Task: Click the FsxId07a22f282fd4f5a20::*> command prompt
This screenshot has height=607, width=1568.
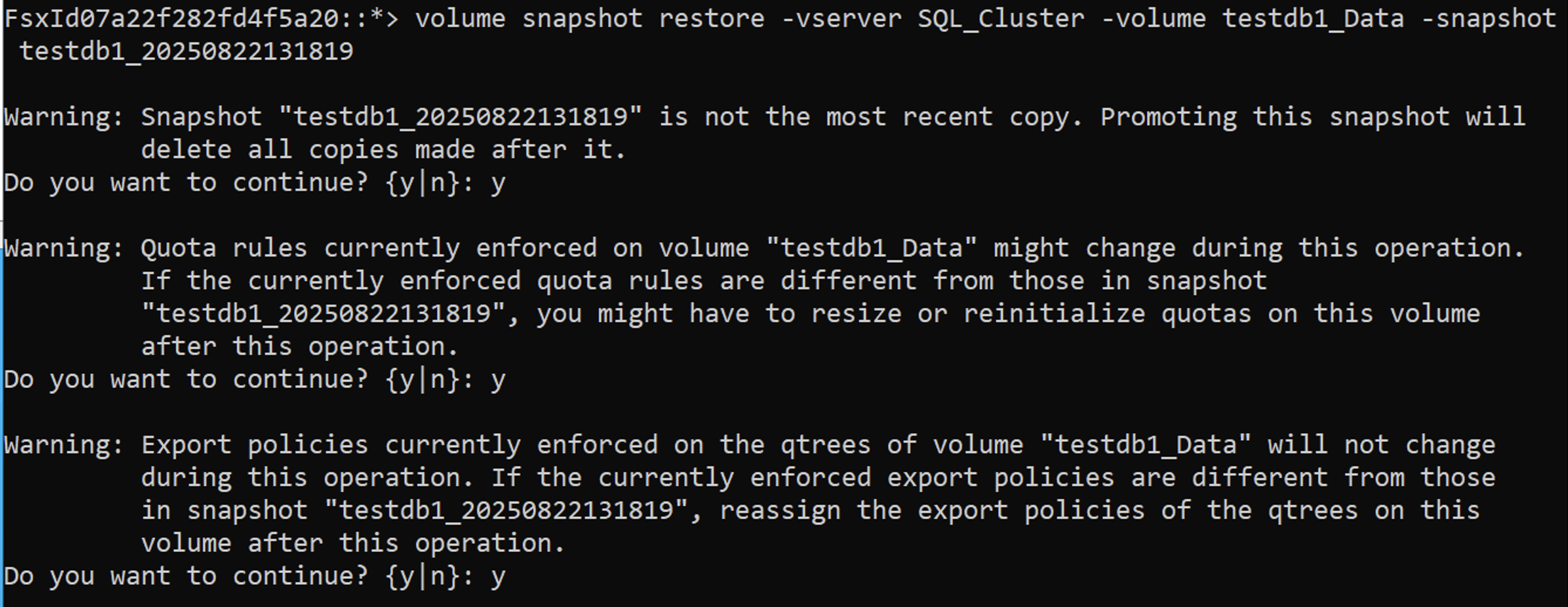Action: point(202,19)
